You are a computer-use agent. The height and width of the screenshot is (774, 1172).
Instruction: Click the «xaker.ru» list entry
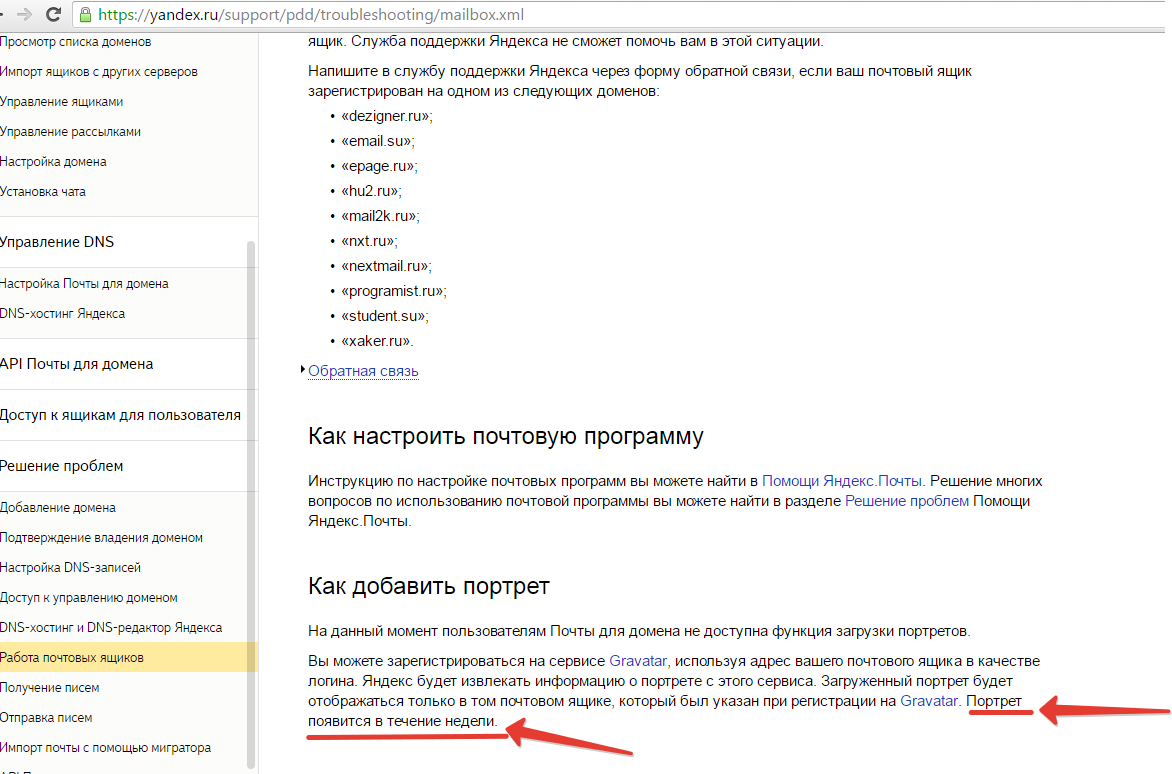coord(377,341)
